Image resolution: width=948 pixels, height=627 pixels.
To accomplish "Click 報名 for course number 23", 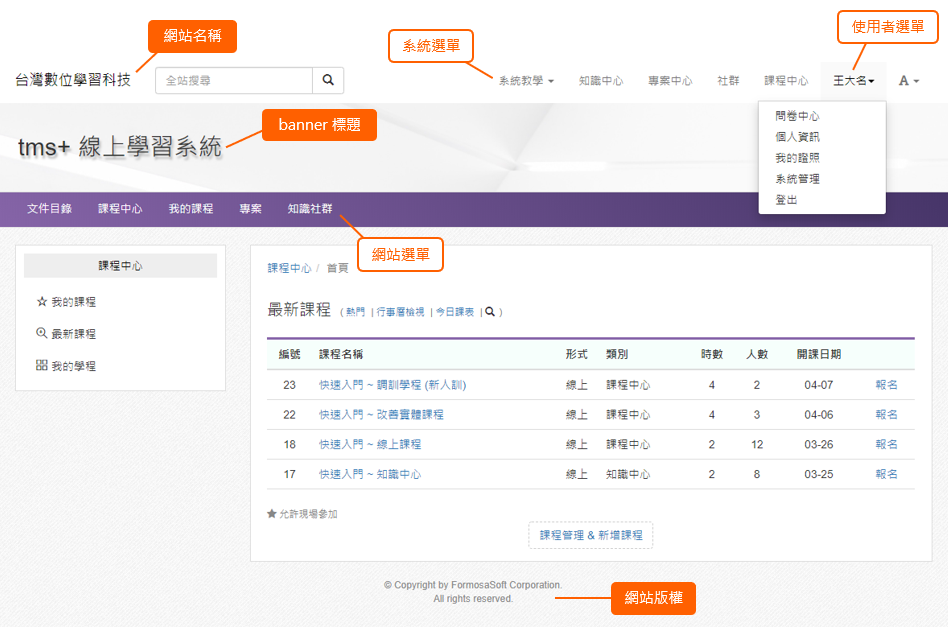I will [886, 385].
